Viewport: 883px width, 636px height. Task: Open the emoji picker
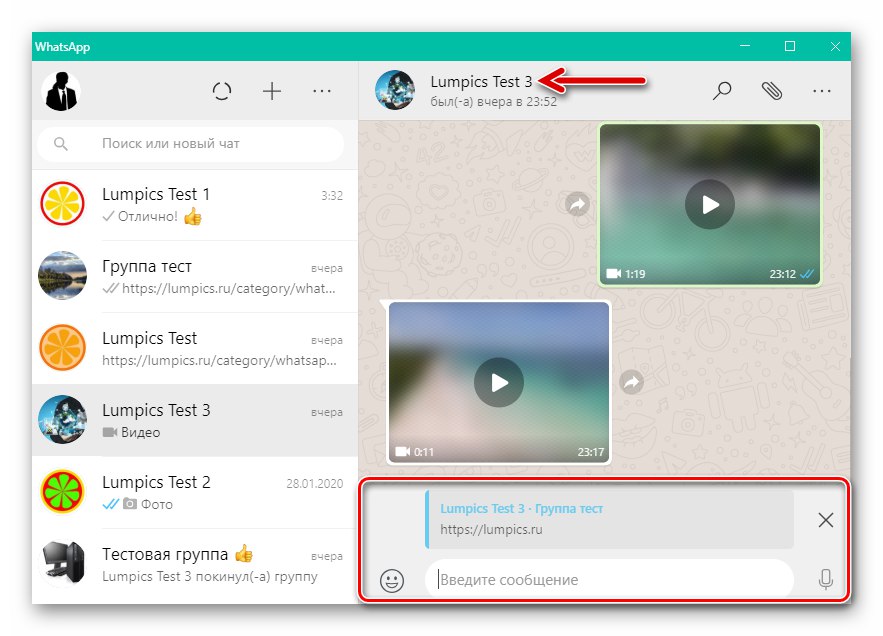[x=392, y=580]
